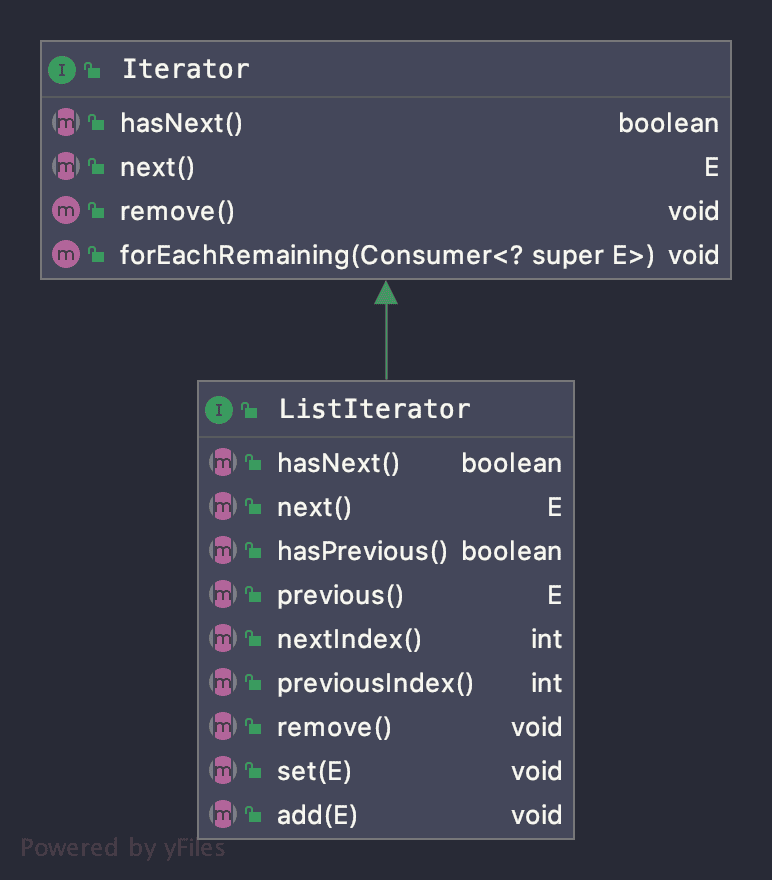Select nextIndex() method in ListIterator
Image resolution: width=772 pixels, height=880 pixels.
(349, 639)
